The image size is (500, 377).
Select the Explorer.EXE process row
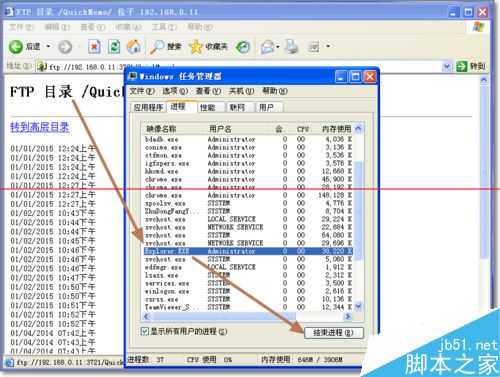pyautogui.click(x=248, y=251)
